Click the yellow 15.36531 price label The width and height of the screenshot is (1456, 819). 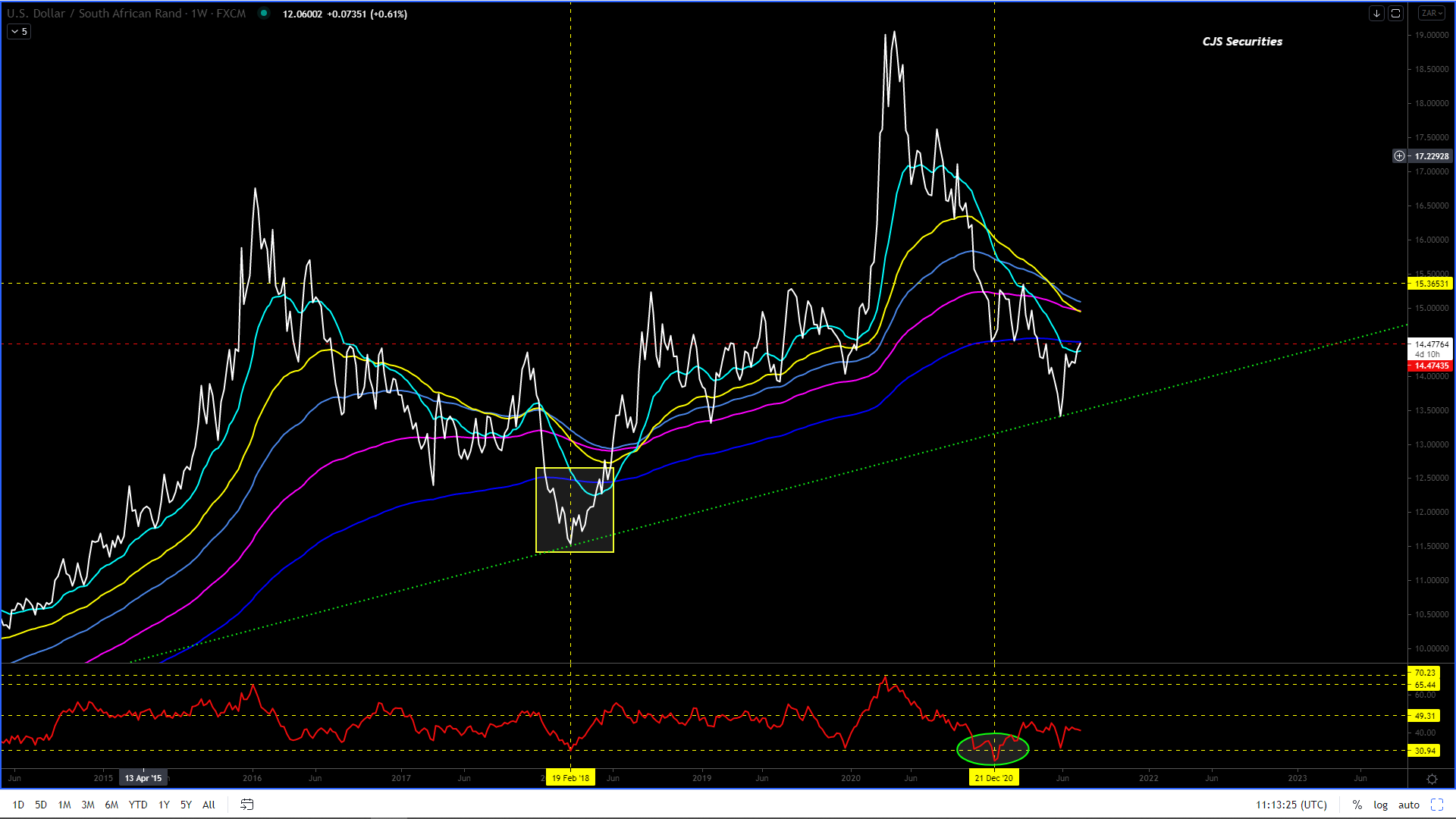(1430, 284)
